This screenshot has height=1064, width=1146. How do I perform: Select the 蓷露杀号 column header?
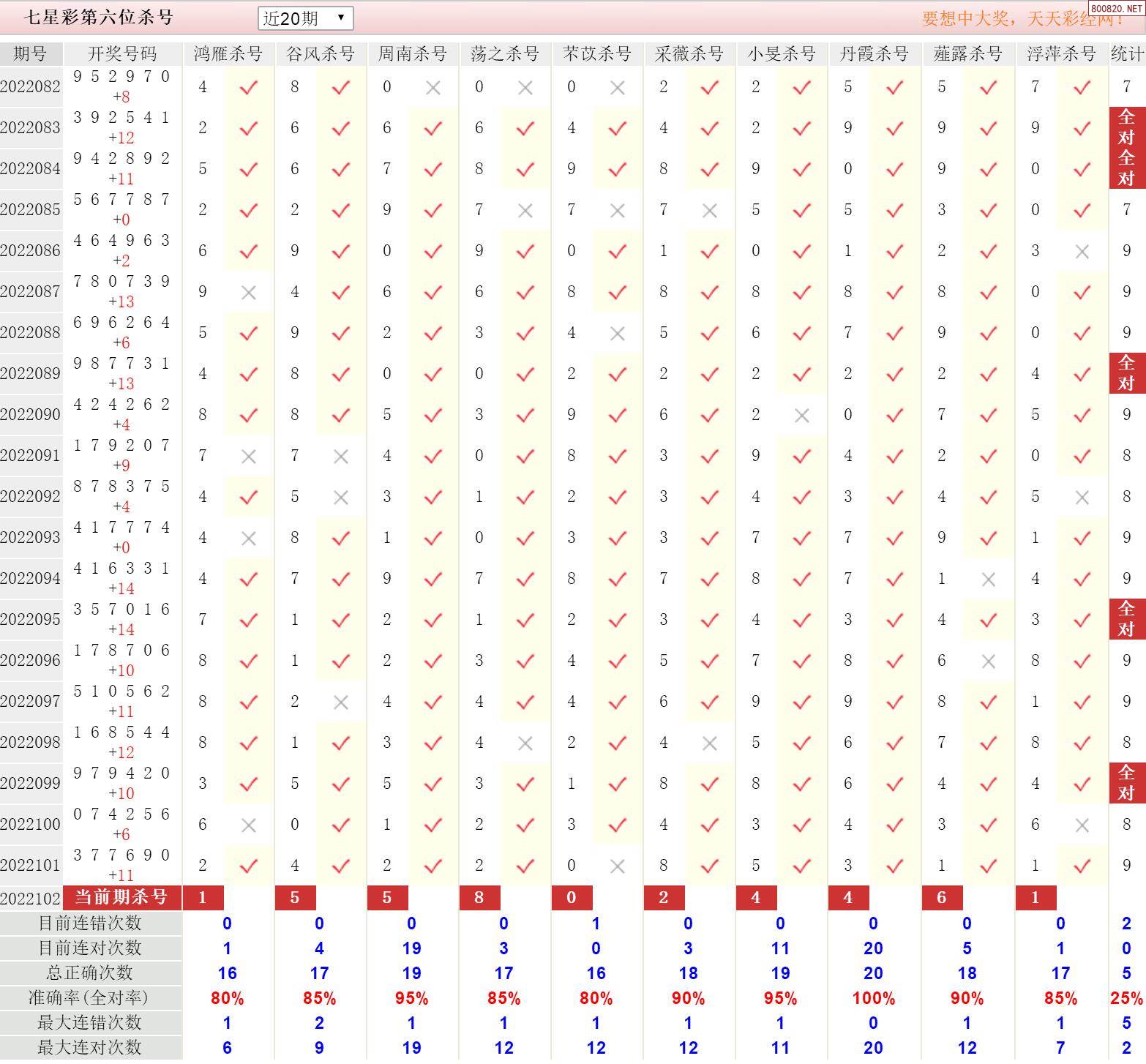(967, 53)
